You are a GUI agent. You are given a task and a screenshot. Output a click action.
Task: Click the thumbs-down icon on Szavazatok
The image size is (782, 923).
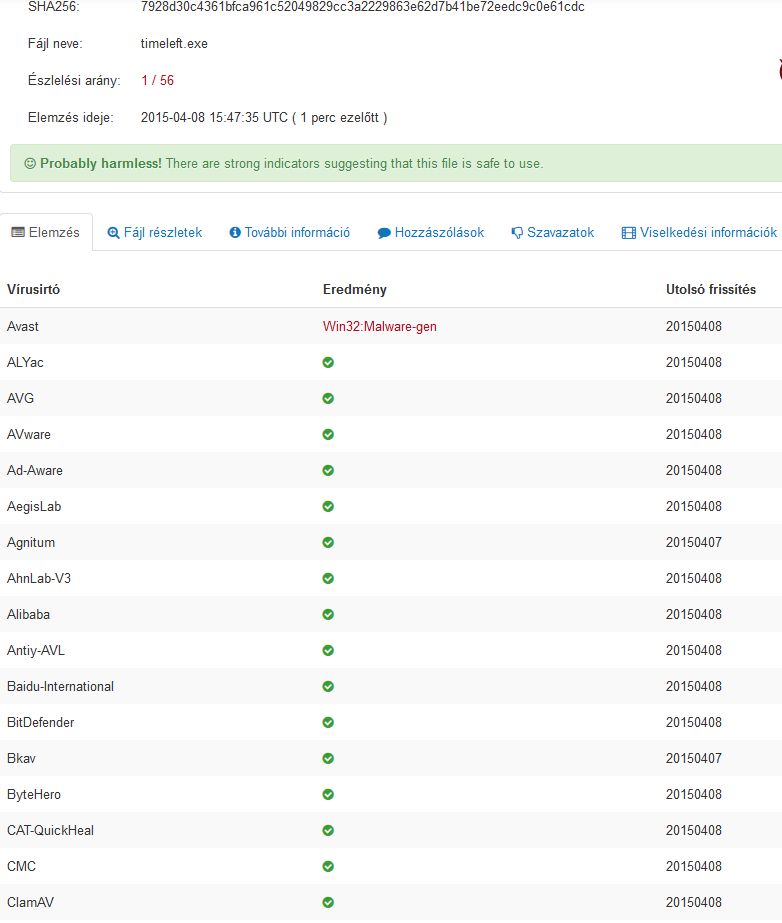point(517,233)
